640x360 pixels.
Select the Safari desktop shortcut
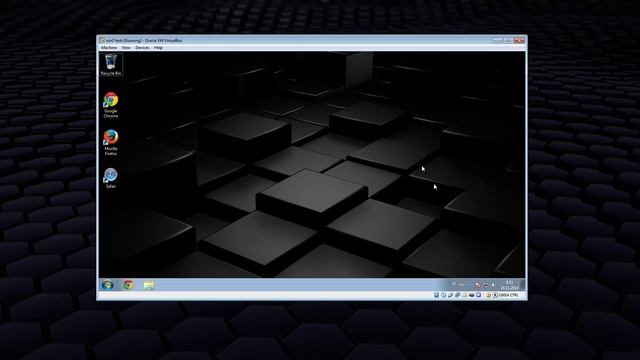pos(111,178)
